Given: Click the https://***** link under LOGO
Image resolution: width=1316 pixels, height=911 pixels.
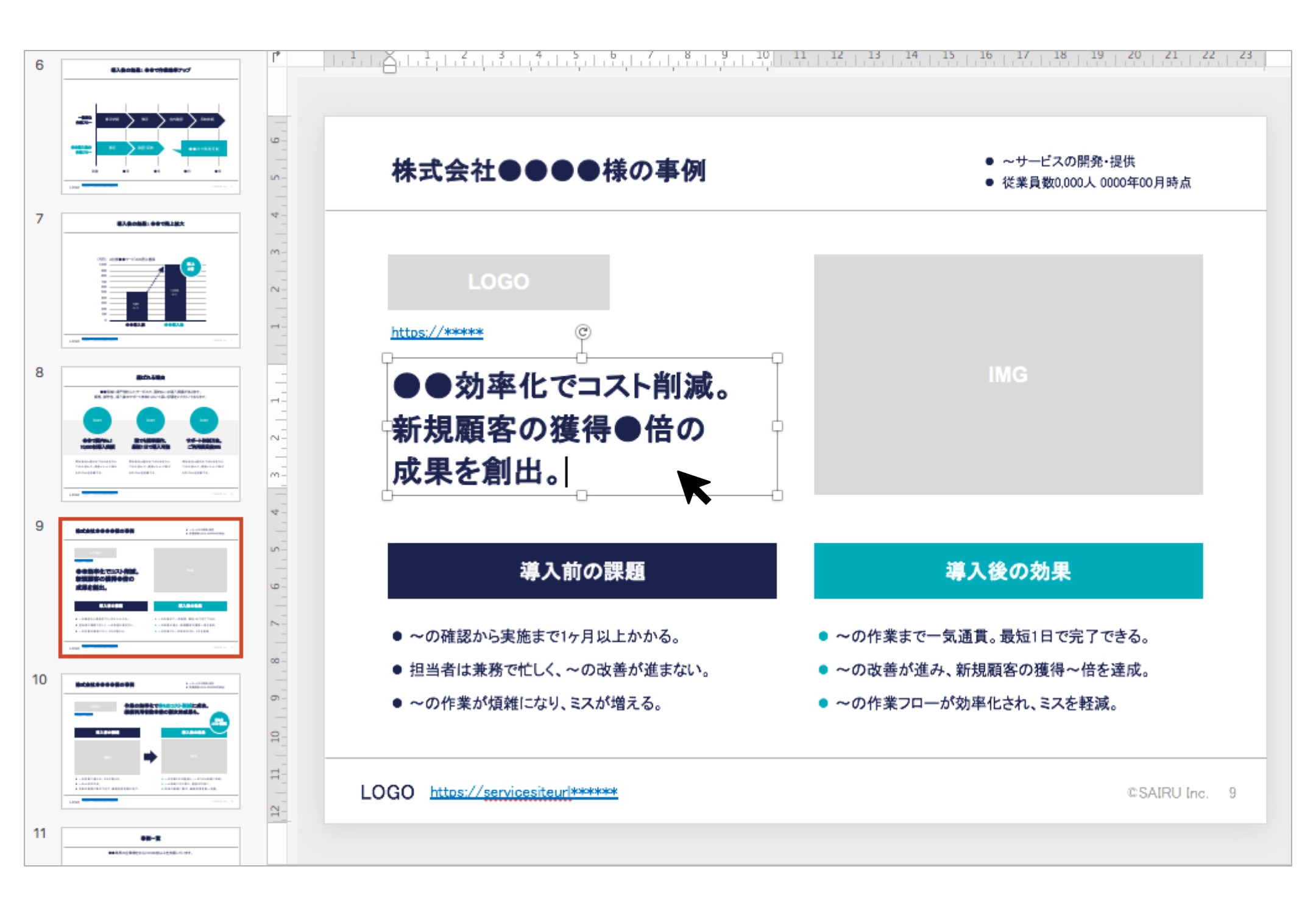Looking at the screenshot, I should tap(437, 333).
